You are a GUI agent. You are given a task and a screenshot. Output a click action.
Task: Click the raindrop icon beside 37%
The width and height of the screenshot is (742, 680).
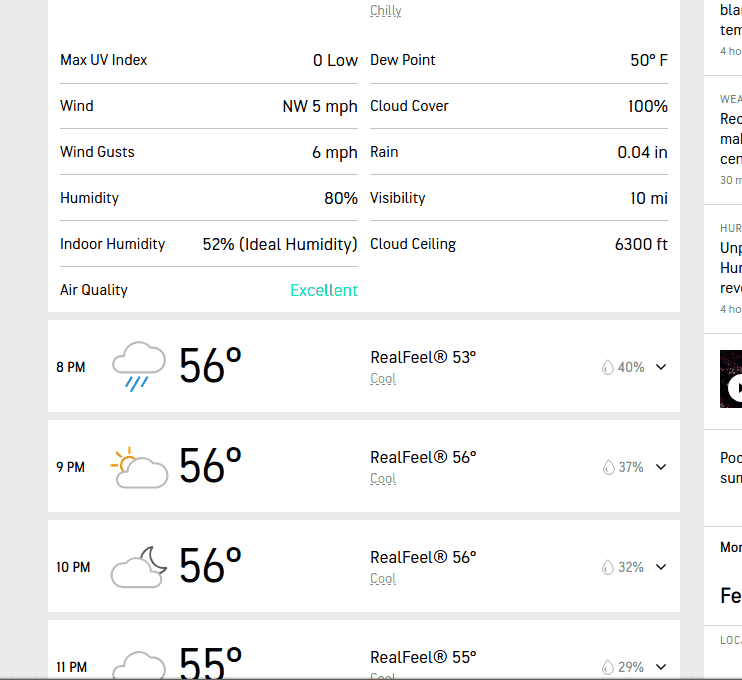pos(608,467)
